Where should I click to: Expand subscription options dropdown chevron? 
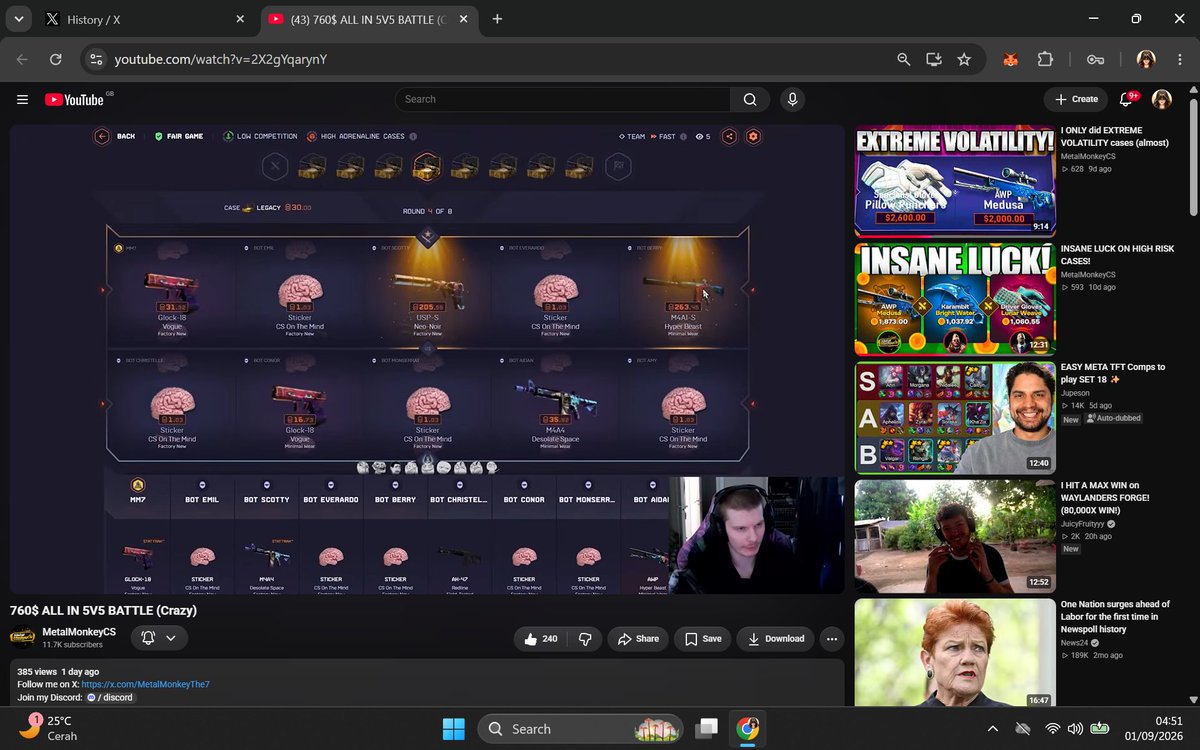[171, 638]
